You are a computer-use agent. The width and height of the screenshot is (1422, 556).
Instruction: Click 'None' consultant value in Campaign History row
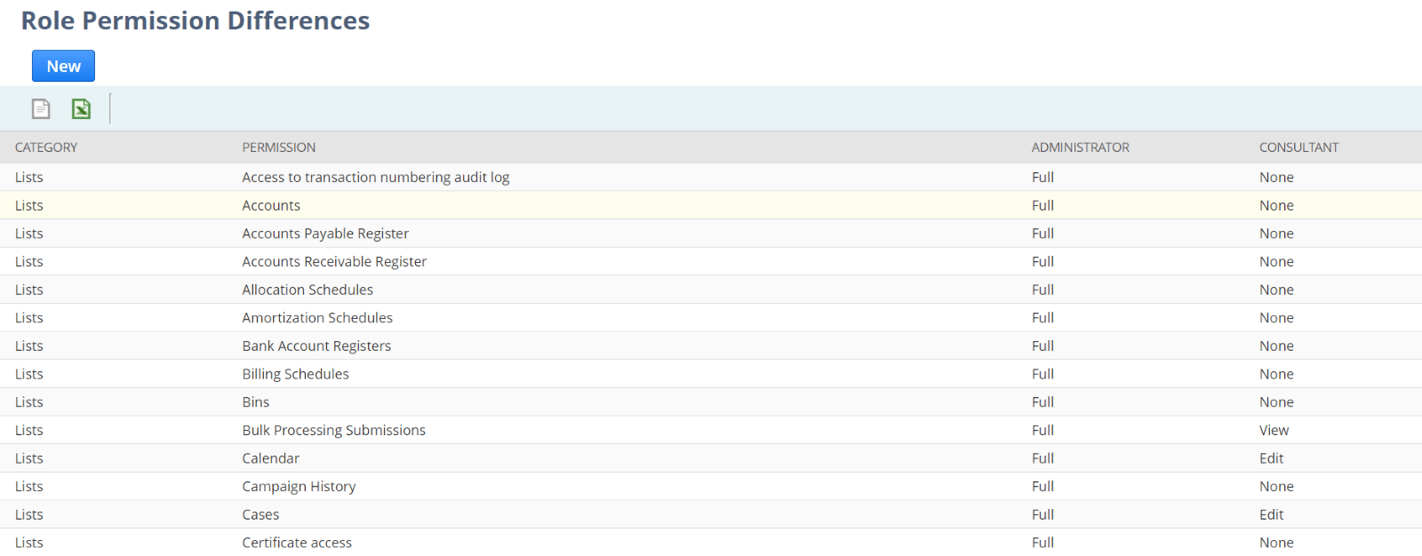(x=1276, y=486)
